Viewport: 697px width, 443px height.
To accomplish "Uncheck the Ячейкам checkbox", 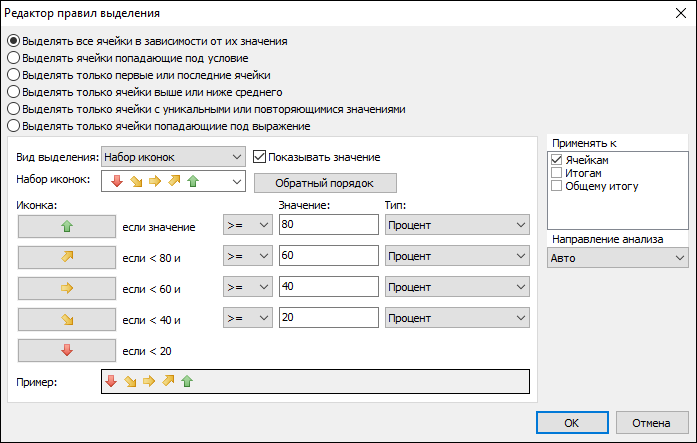I will point(557,160).
